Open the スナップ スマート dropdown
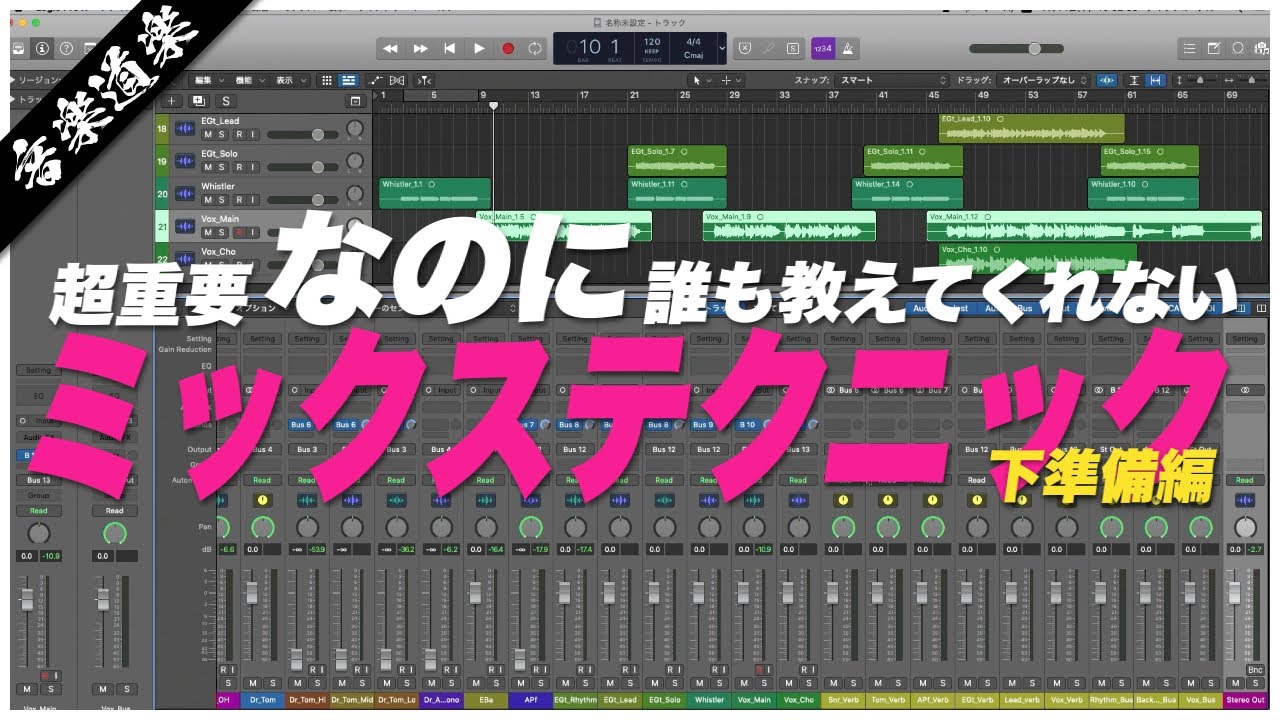The height and width of the screenshot is (720, 1280). pos(893,80)
